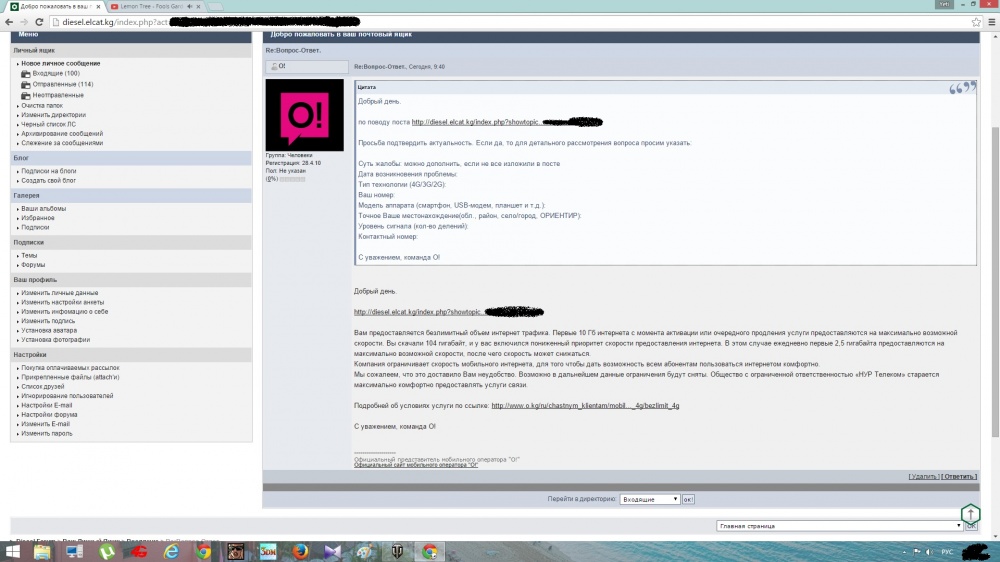Reload the page with the refresh icon
This screenshot has width=1000, height=562.
(39, 22)
